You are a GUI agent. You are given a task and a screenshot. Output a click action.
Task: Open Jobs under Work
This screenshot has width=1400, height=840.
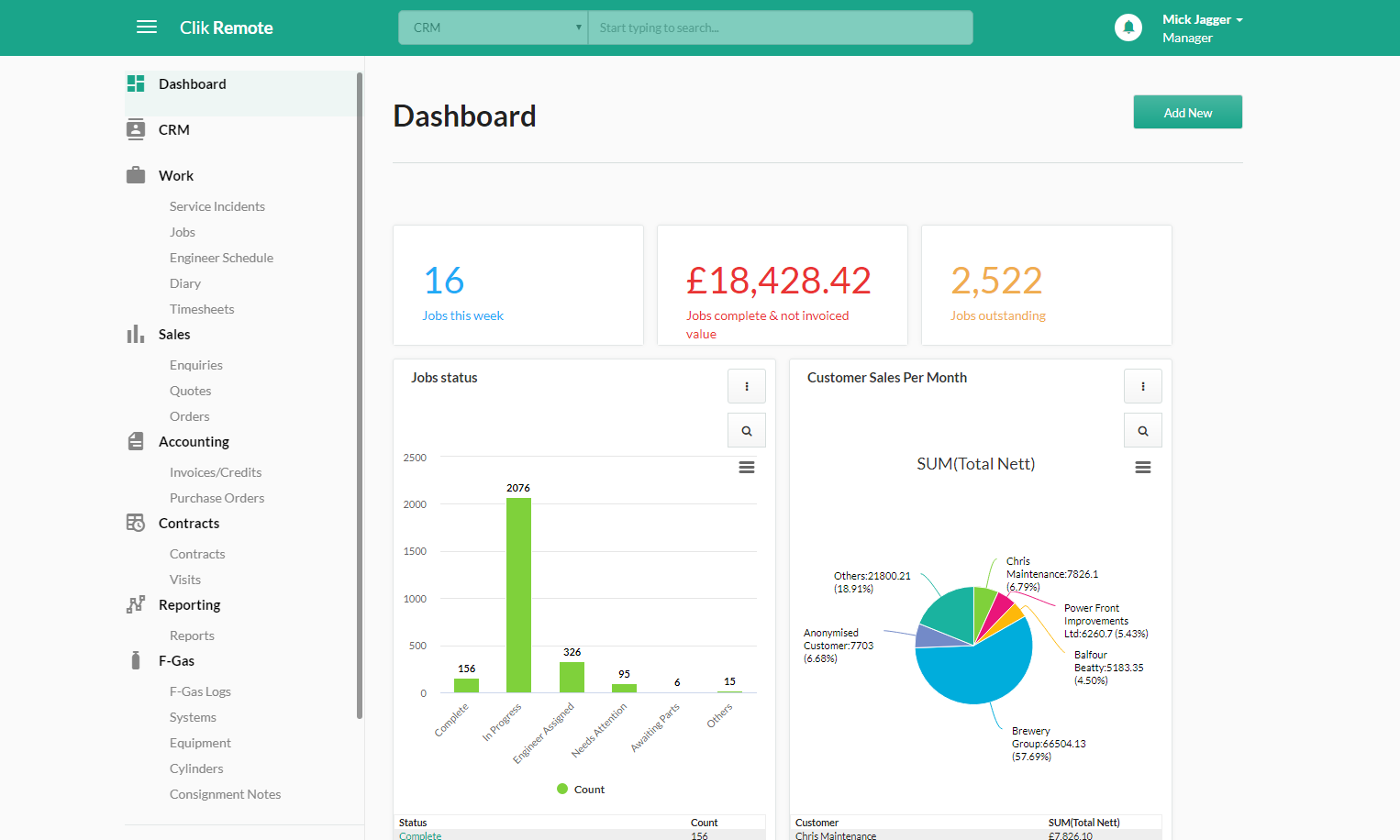pos(183,232)
